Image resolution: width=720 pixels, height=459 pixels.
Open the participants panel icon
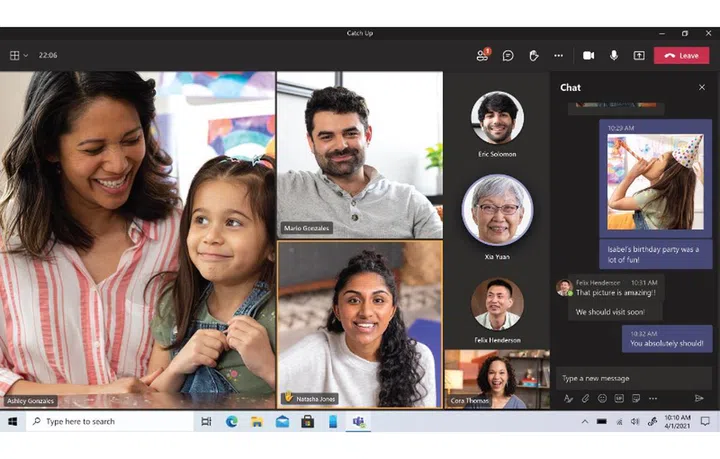(483, 56)
